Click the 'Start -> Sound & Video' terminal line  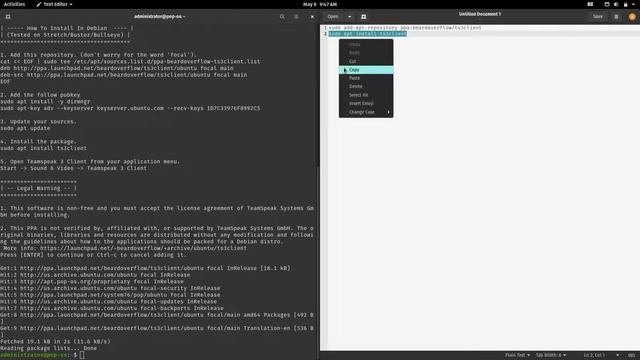[x=73, y=168]
